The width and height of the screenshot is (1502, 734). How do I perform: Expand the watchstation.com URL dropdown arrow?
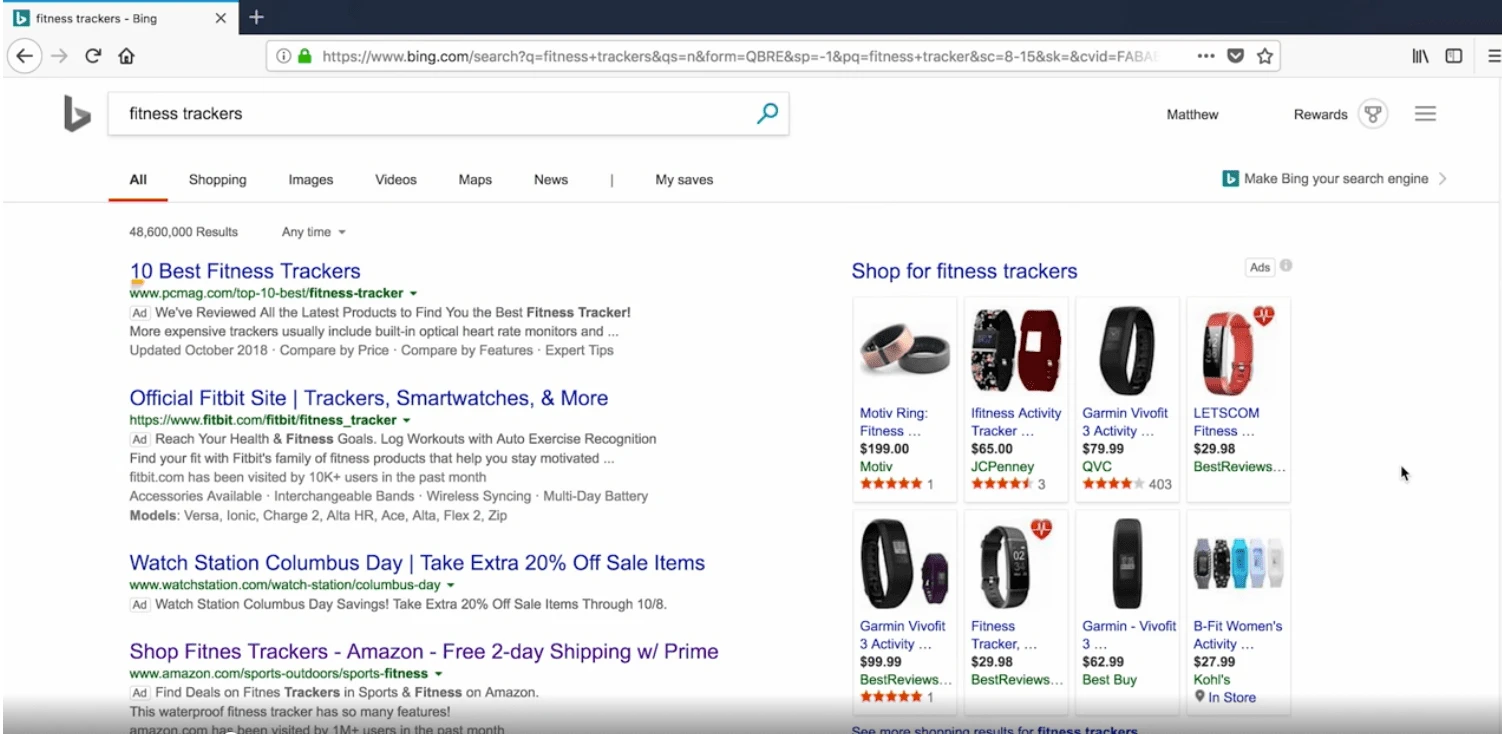click(x=450, y=586)
